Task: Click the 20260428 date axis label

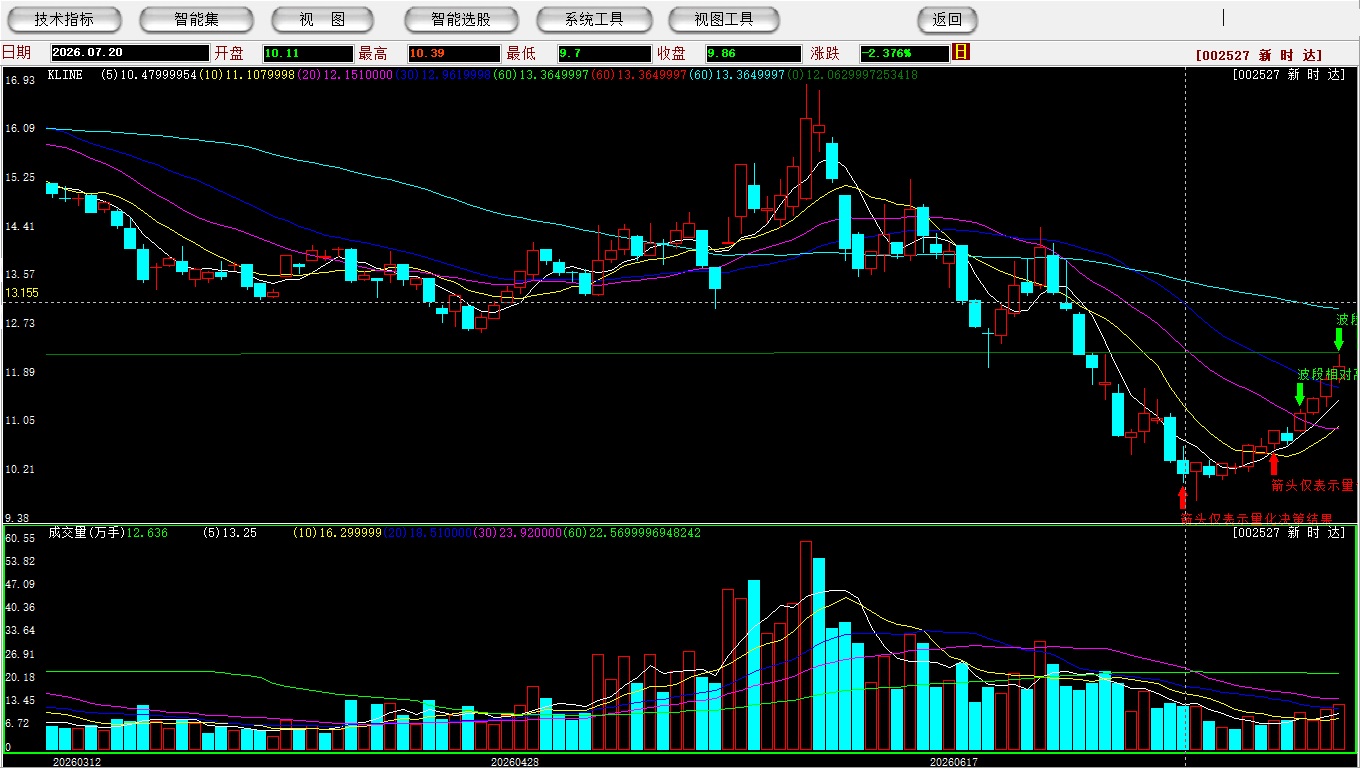Action: click(x=515, y=761)
